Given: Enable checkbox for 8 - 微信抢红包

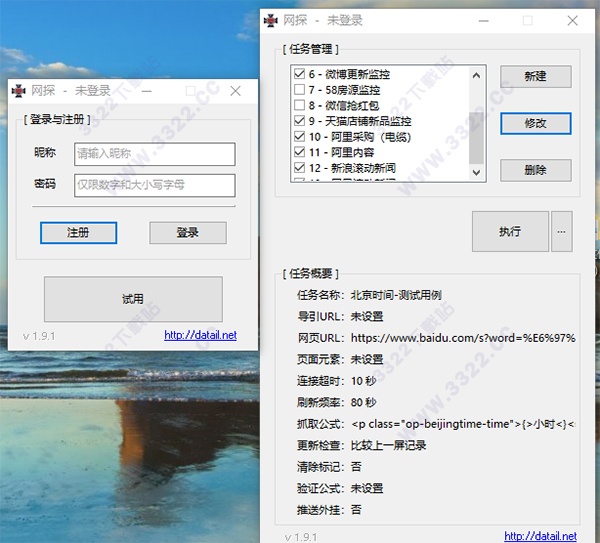Looking at the screenshot, I should click(299, 105).
